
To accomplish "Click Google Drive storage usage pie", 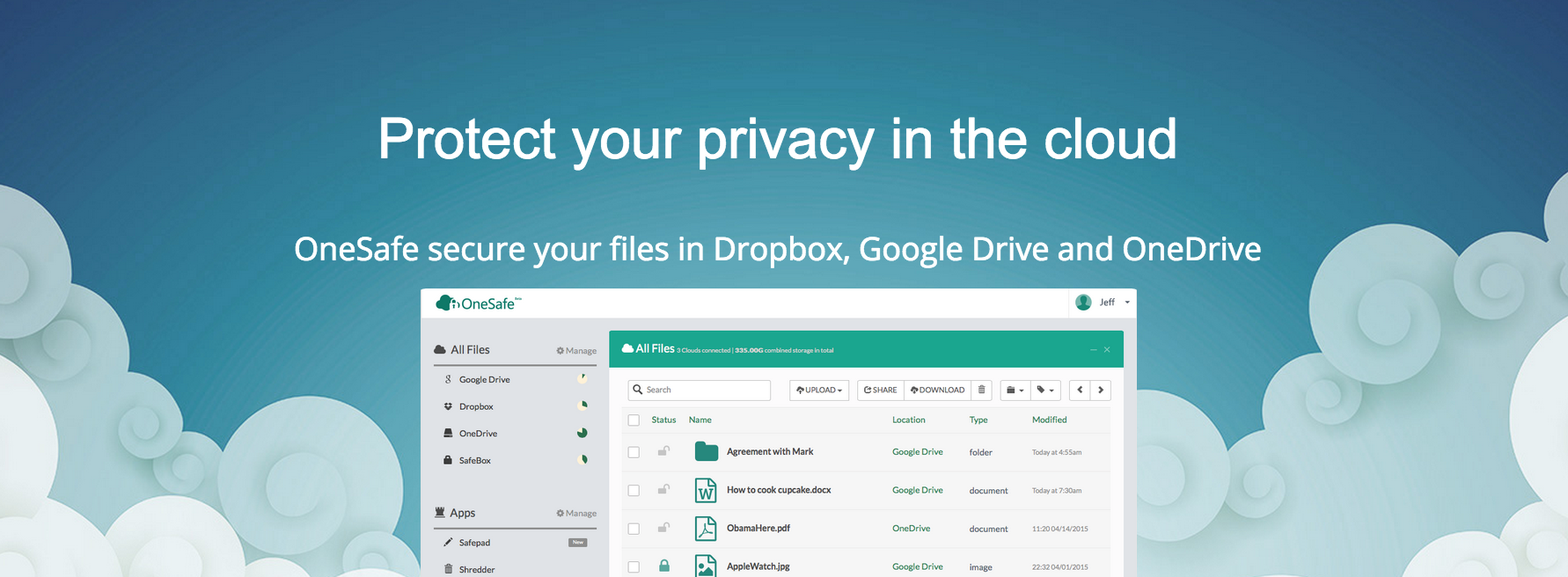I will 582,379.
